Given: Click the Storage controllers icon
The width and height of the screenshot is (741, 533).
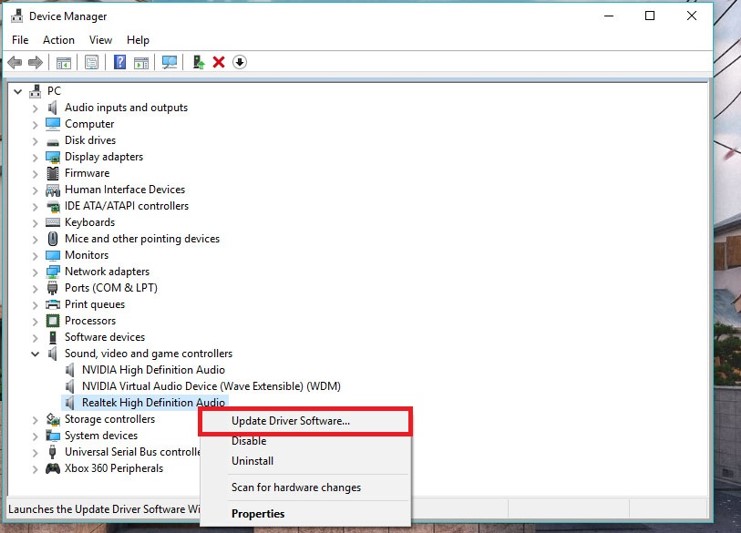Looking at the screenshot, I should (x=52, y=419).
